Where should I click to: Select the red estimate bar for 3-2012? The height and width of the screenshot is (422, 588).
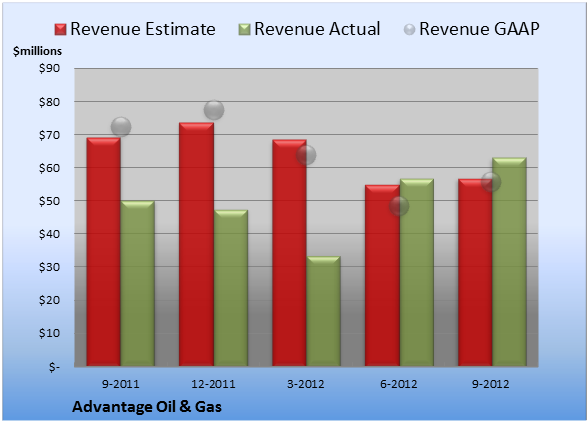click(x=289, y=253)
